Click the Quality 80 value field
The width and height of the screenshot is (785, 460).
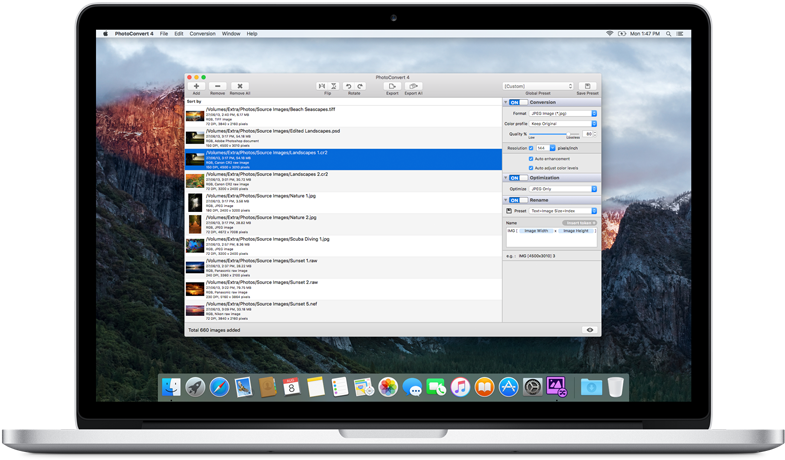coord(589,134)
